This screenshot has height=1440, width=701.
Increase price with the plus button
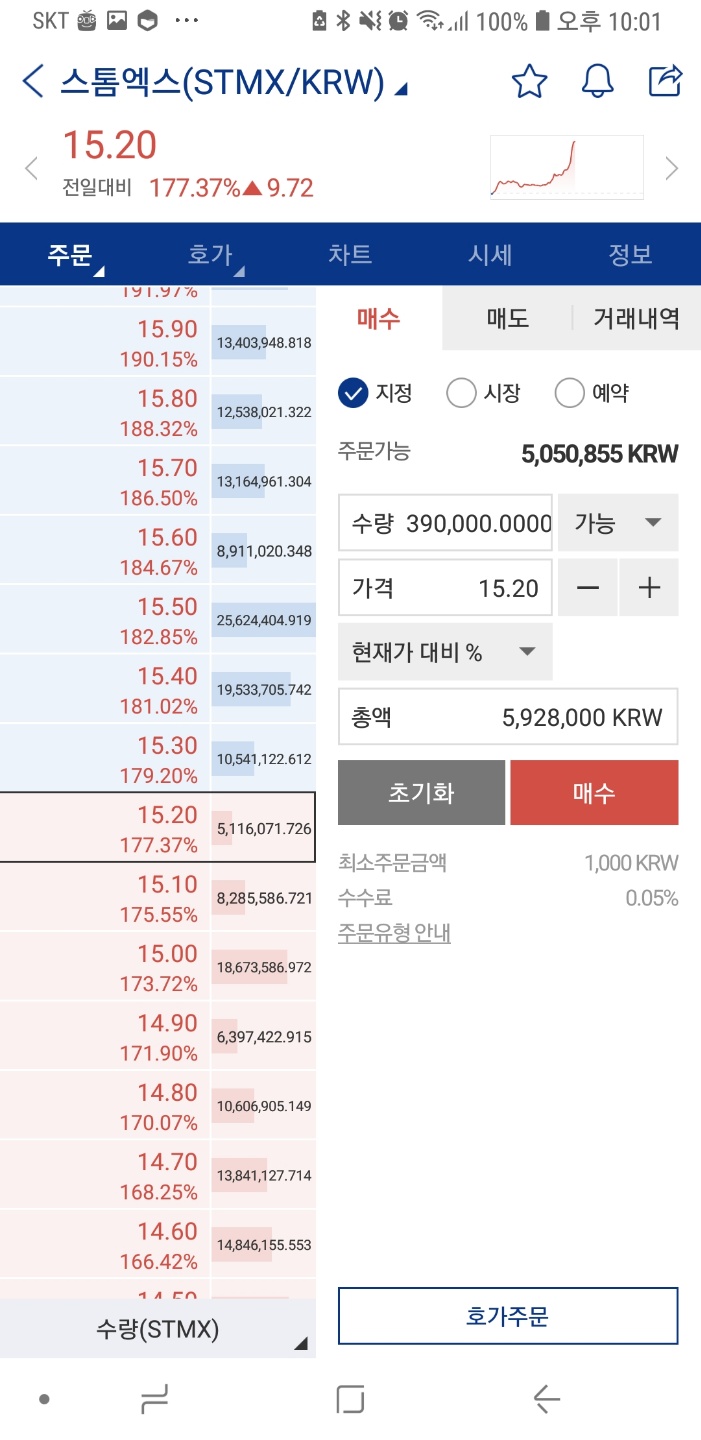click(649, 587)
